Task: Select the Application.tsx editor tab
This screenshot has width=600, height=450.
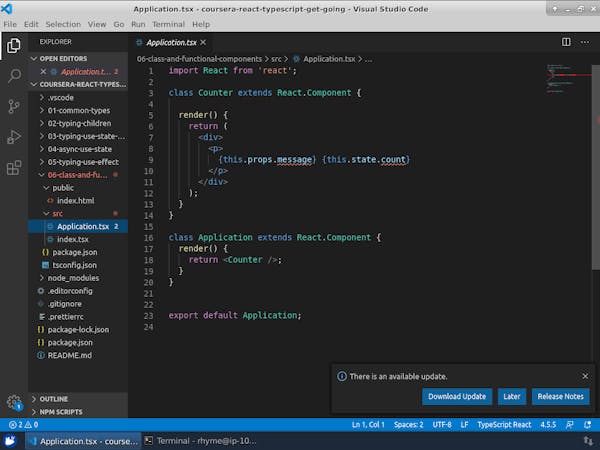Action: coord(171,42)
